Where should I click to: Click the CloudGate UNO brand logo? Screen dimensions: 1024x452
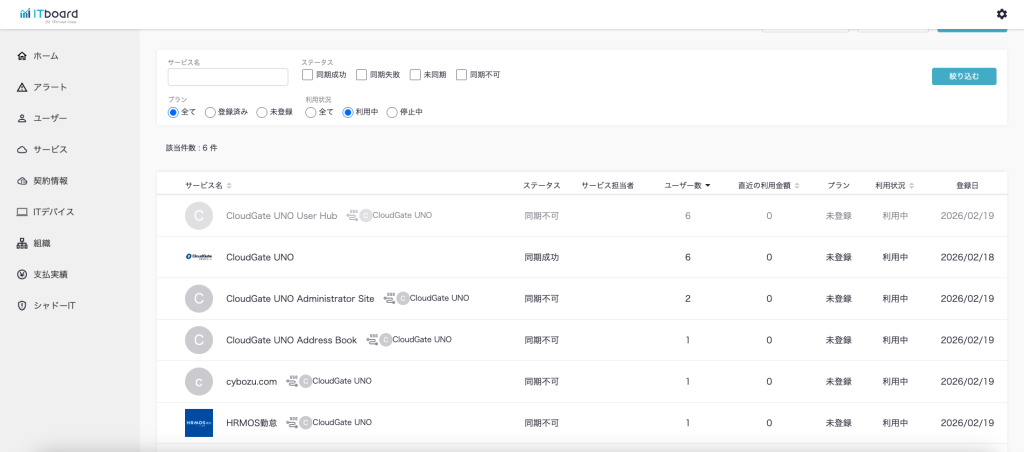(199, 257)
